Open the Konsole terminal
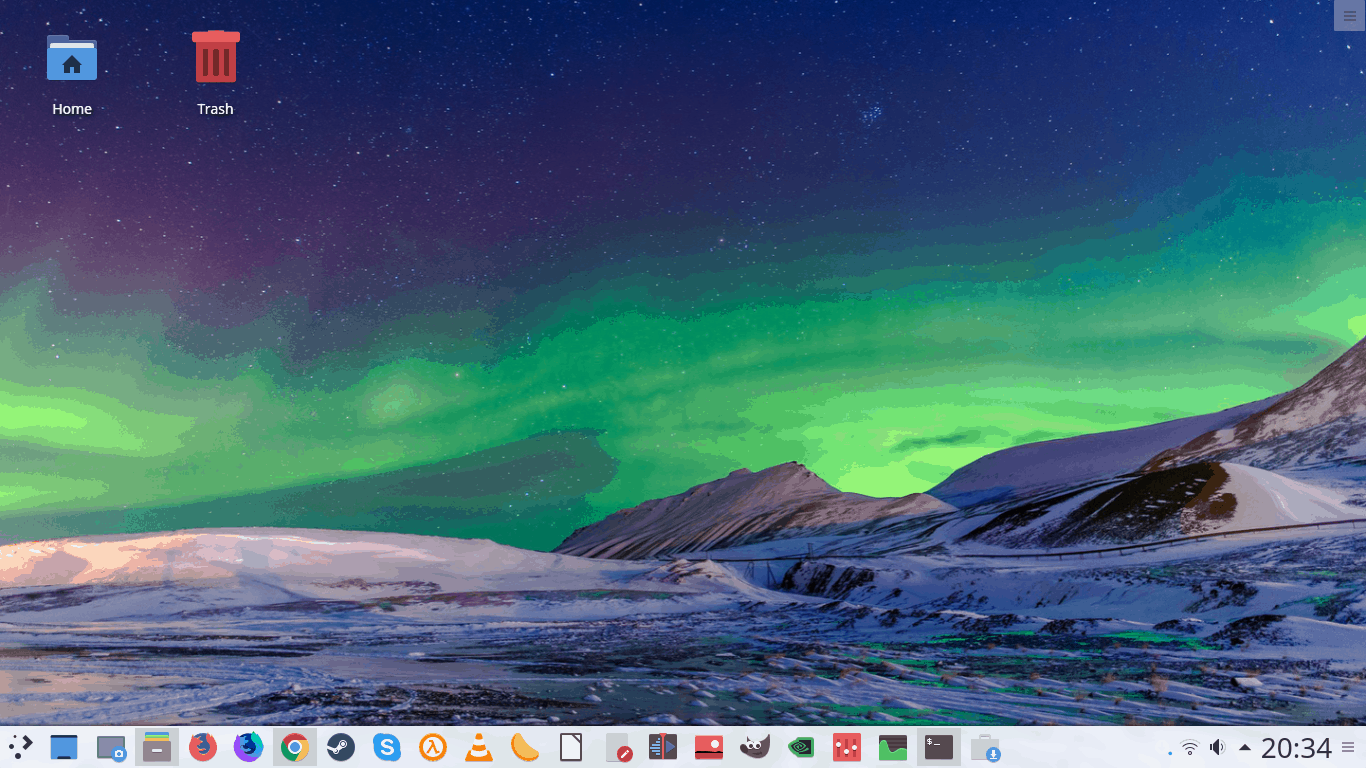The image size is (1366, 768). coord(939,747)
